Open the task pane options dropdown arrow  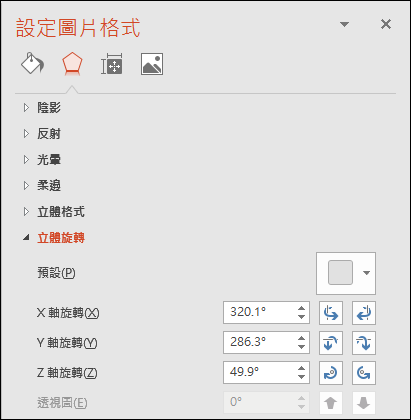tap(344, 24)
